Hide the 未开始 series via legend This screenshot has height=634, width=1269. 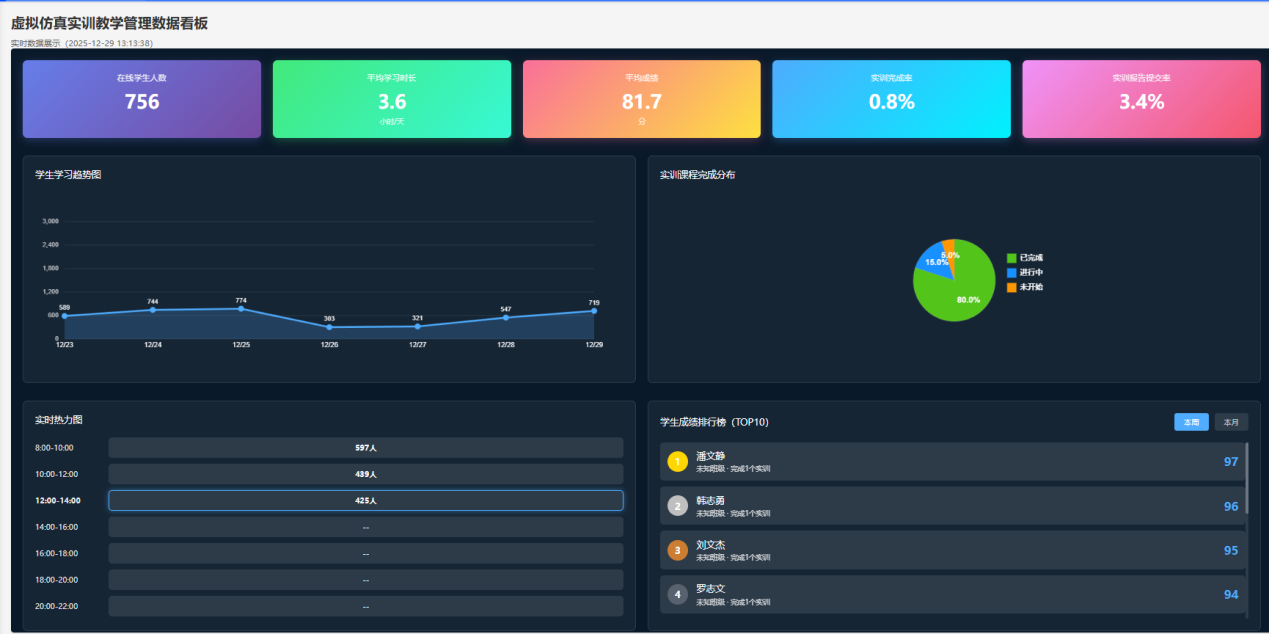(1025, 287)
